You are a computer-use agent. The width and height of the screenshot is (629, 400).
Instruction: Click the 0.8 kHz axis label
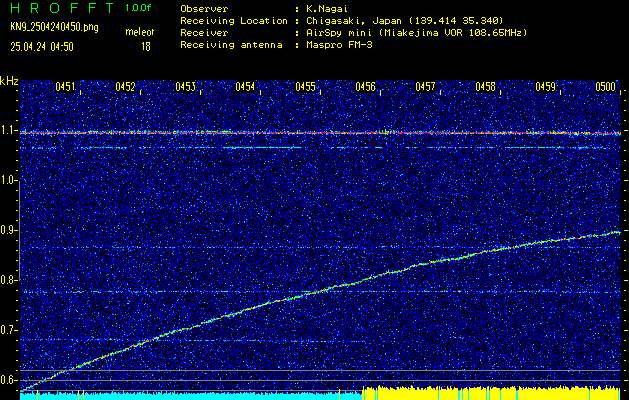coord(8,280)
